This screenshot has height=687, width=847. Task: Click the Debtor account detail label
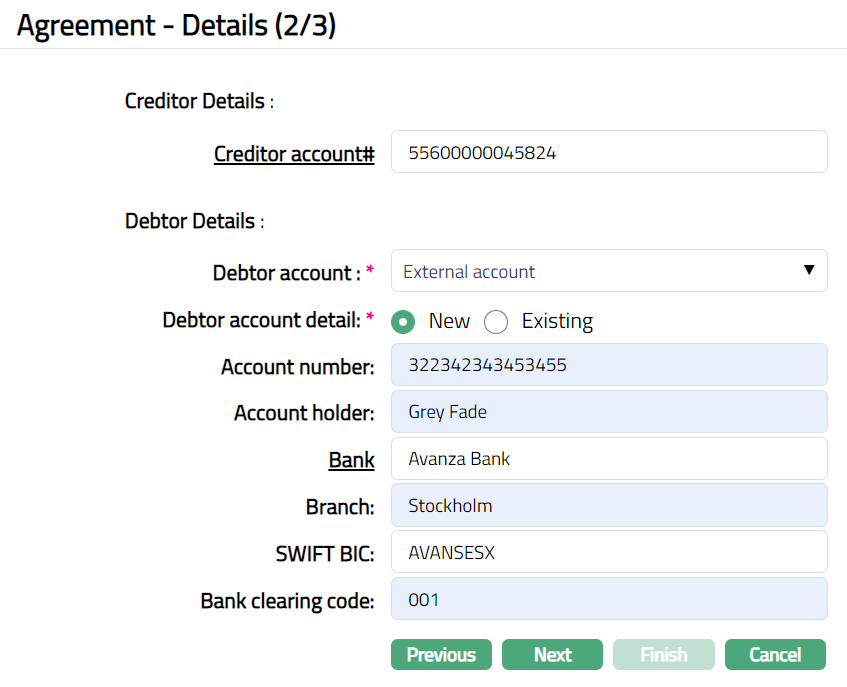(x=260, y=320)
